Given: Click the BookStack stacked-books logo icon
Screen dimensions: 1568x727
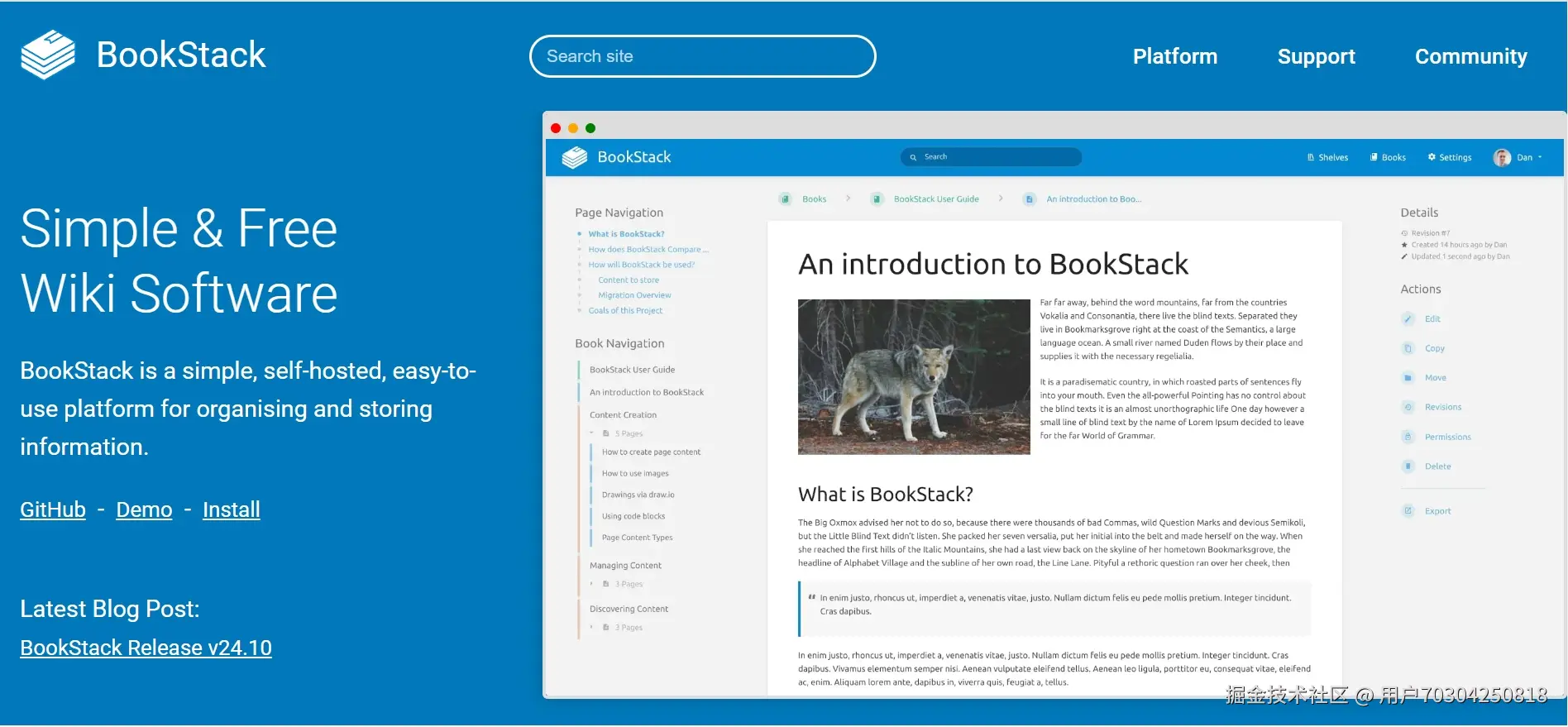Looking at the screenshot, I should 48,55.
